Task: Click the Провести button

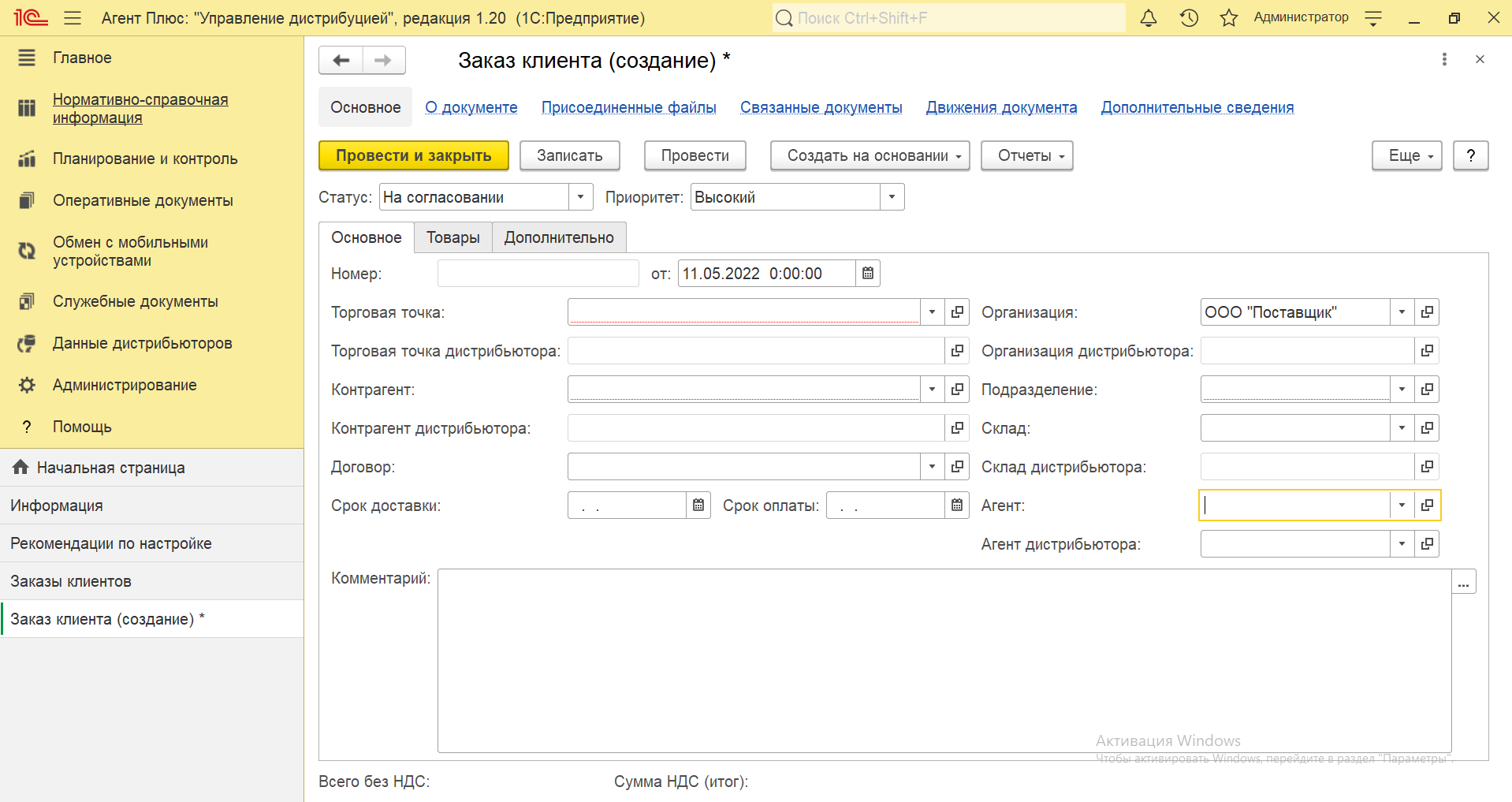Action: (695, 155)
